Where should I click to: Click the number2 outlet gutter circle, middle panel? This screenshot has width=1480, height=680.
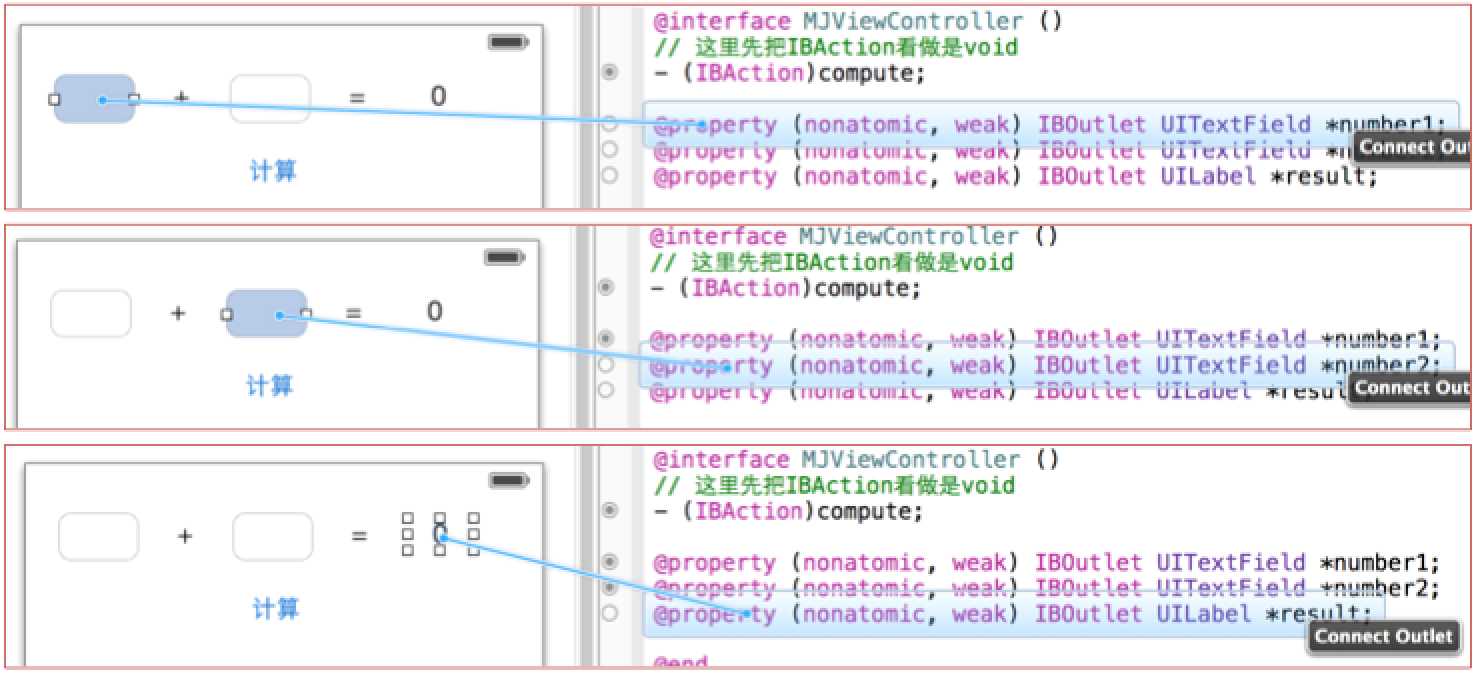tap(605, 365)
